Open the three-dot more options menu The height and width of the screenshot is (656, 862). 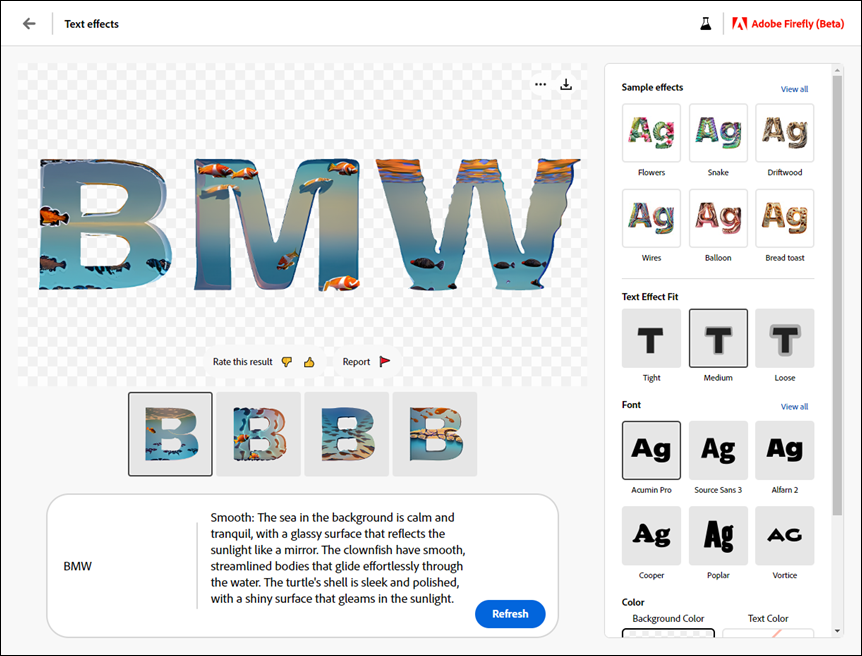pos(540,84)
